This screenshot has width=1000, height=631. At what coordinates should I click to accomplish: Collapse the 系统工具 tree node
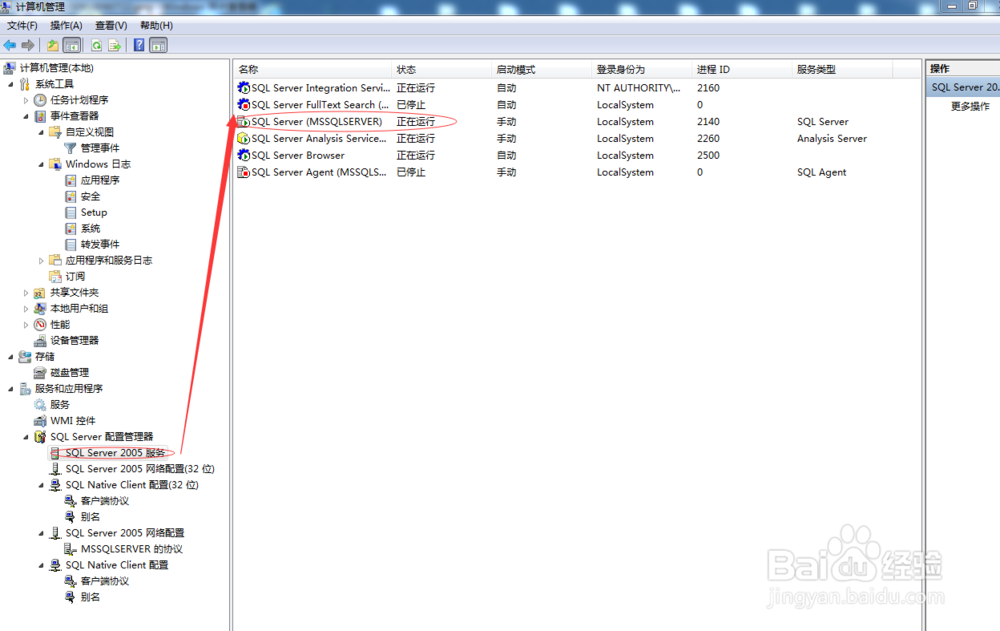(10, 84)
